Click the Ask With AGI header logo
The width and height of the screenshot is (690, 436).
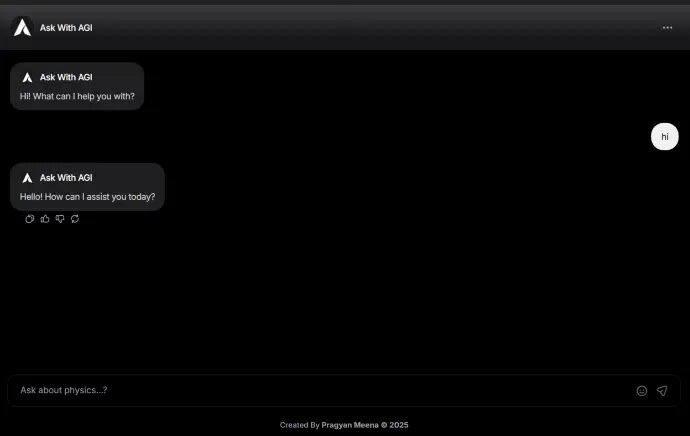(22, 27)
